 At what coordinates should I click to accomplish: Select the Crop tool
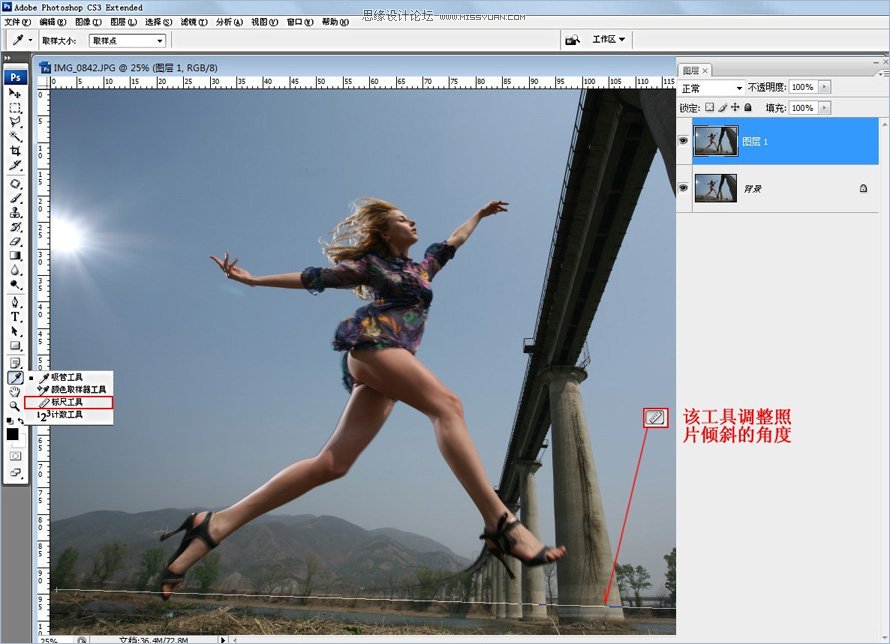point(15,151)
